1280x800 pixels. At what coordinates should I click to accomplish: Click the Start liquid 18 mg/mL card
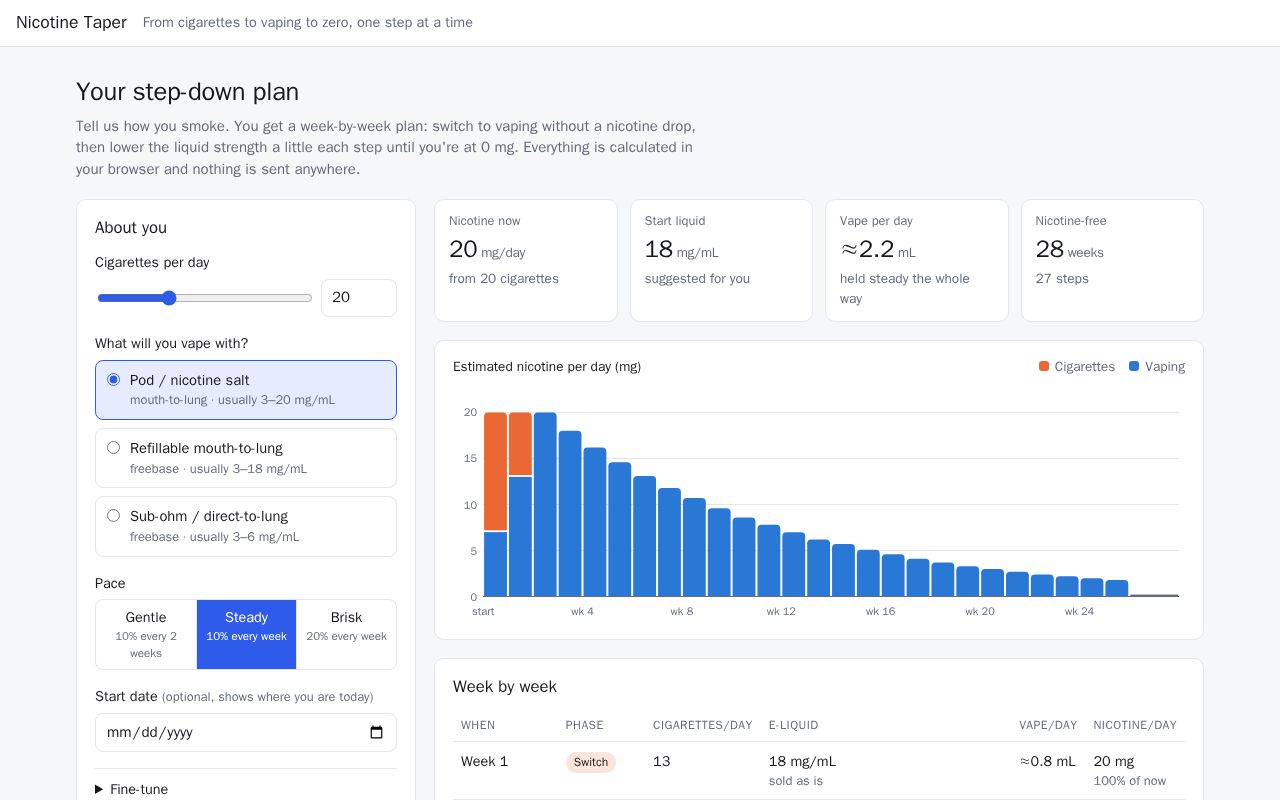click(x=721, y=260)
